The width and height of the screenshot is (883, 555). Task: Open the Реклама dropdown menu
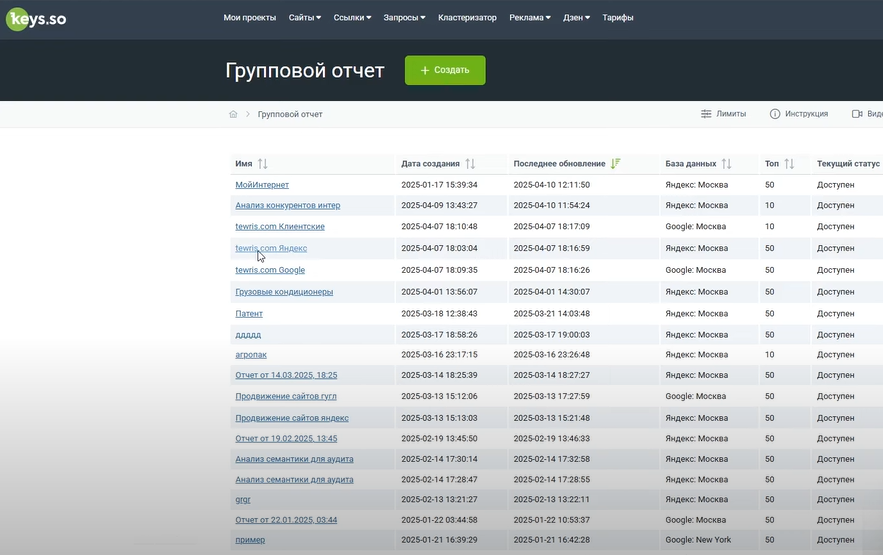click(x=529, y=17)
